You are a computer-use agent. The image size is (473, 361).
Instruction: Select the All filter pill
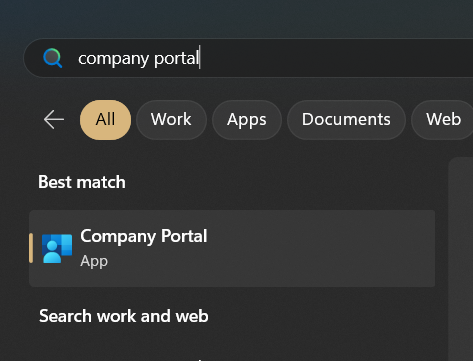tap(105, 120)
